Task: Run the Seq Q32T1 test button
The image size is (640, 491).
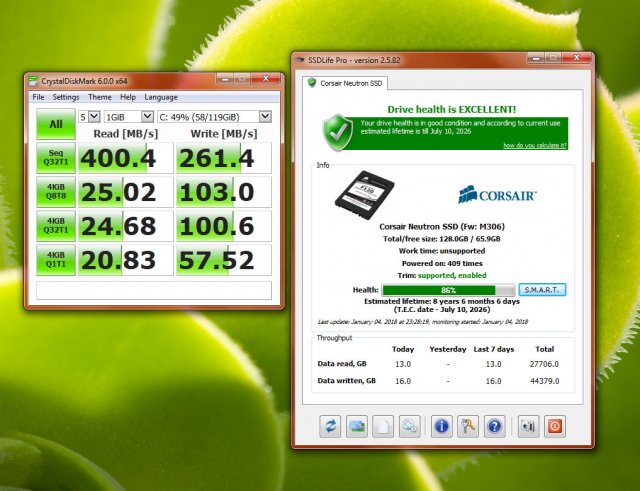Action: tap(54, 157)
